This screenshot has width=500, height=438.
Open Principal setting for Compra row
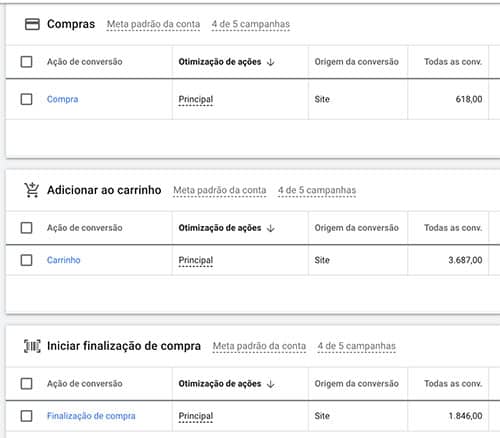pos(196,99)
